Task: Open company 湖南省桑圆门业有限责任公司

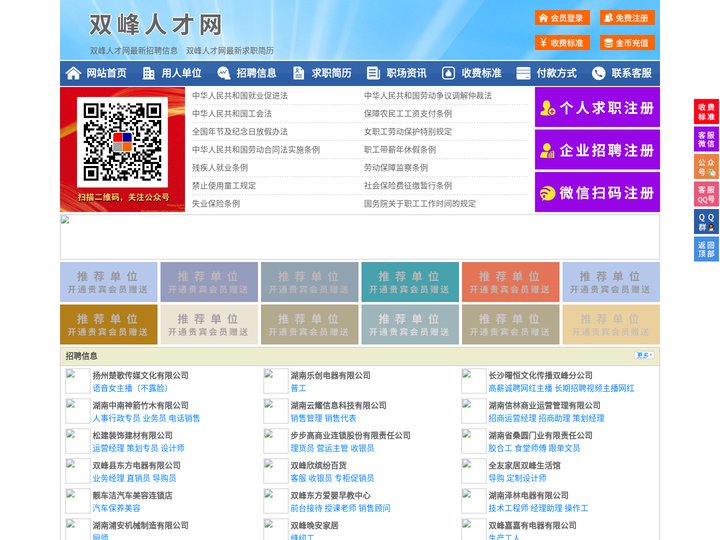Action: click(x=540, y=435)
